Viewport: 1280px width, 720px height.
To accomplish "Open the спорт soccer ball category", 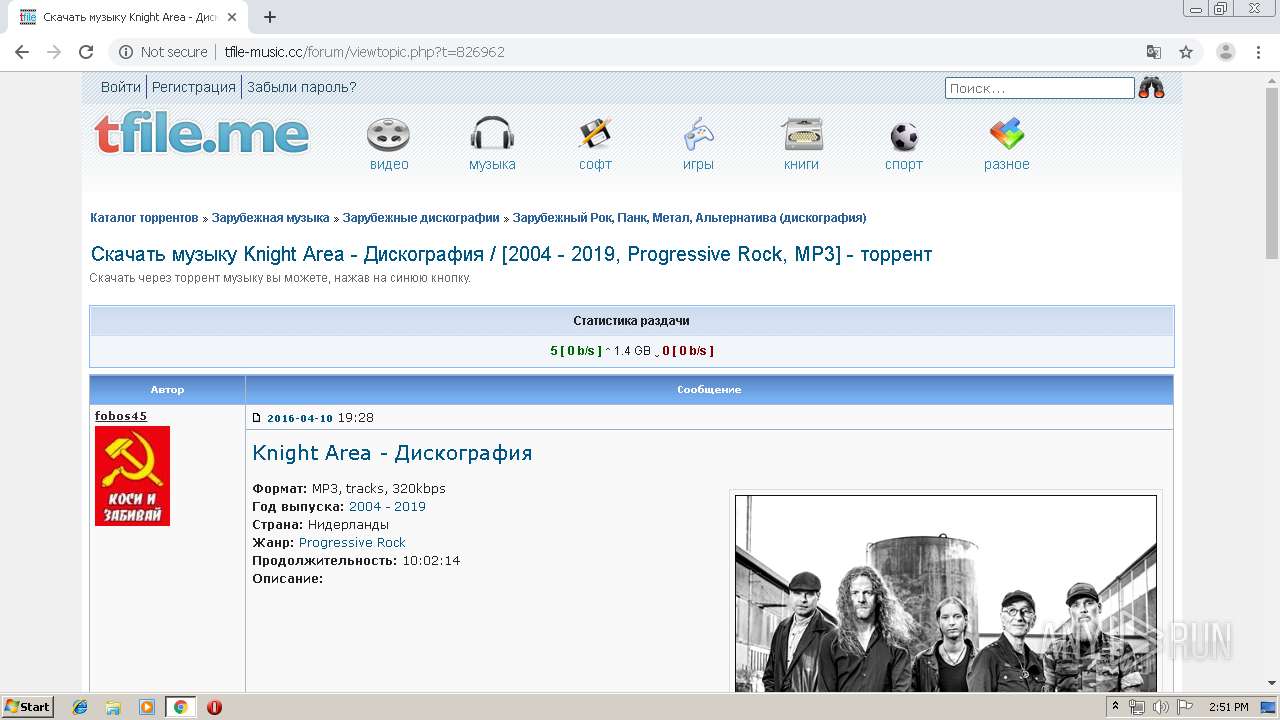I will click(904, 137).
